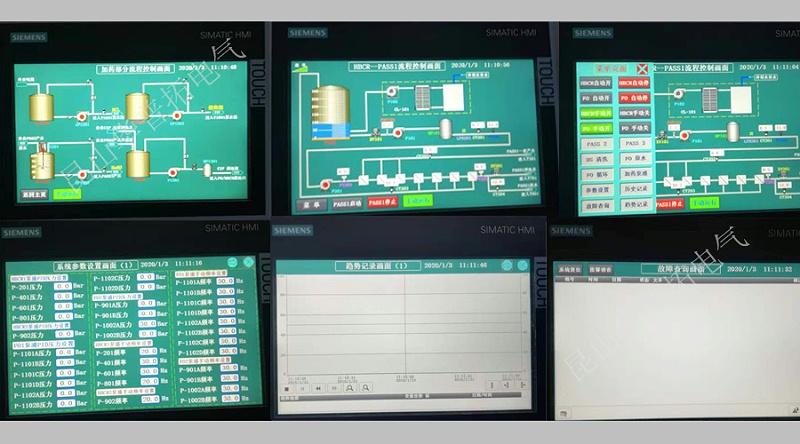Click the top-left dosing tank on the dosing process screen
This screenshot has width=800, height=444.
(x=42, y=103)
